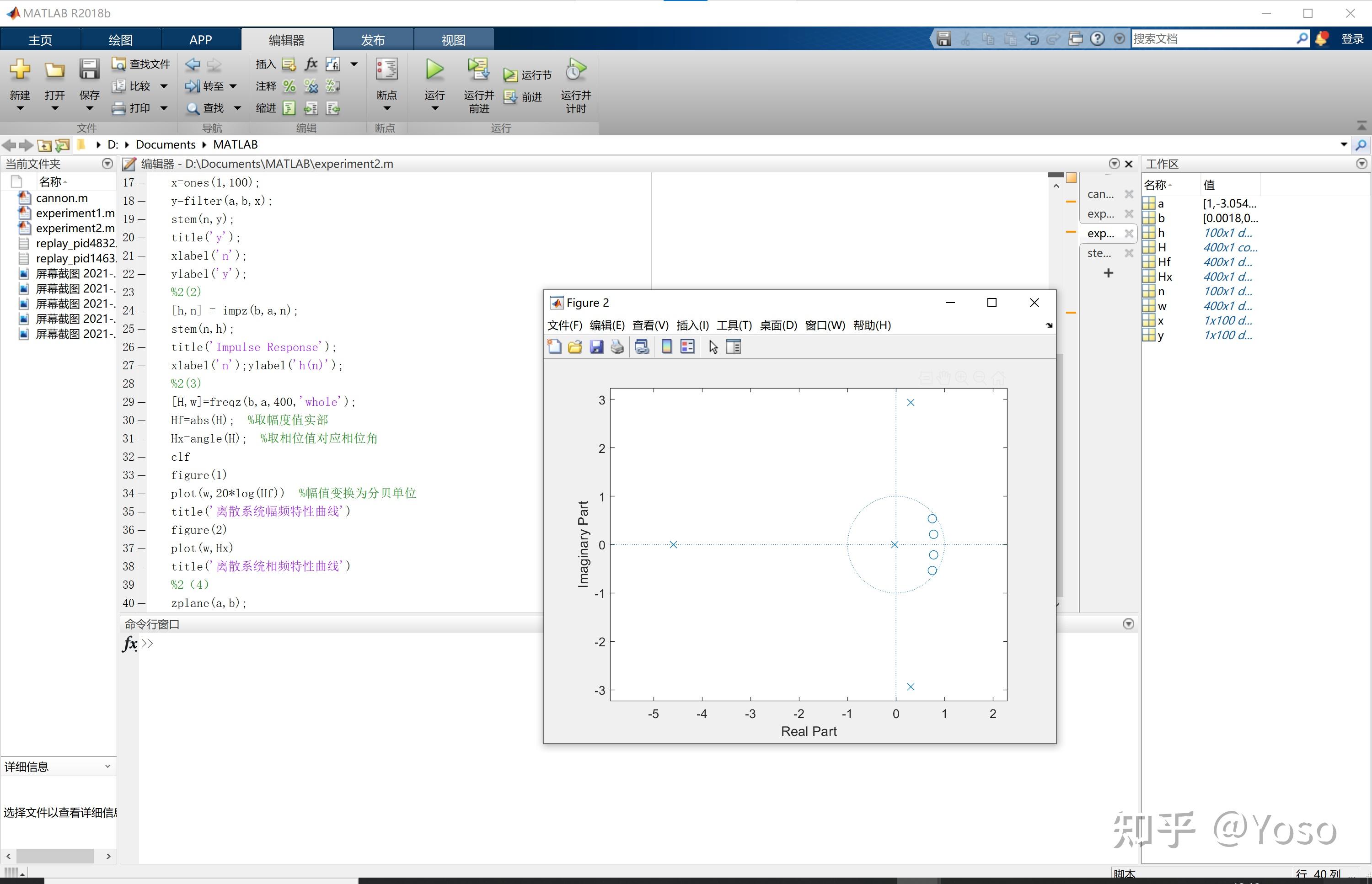The image size is (1372, 884).
Task: Switch to the 主页 (Home) tab
Action: click(40, 40)
